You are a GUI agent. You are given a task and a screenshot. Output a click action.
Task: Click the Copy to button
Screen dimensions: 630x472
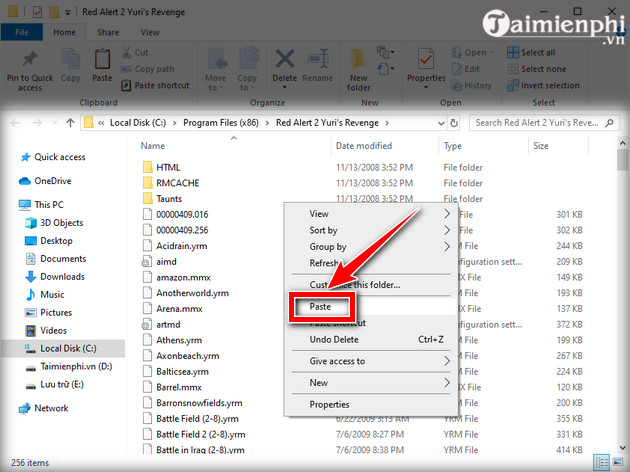click(247, 70)
